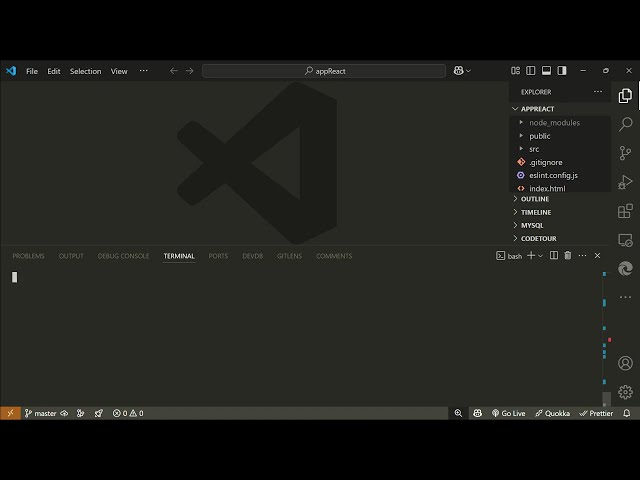Show more menu items ellipsis

143,71
